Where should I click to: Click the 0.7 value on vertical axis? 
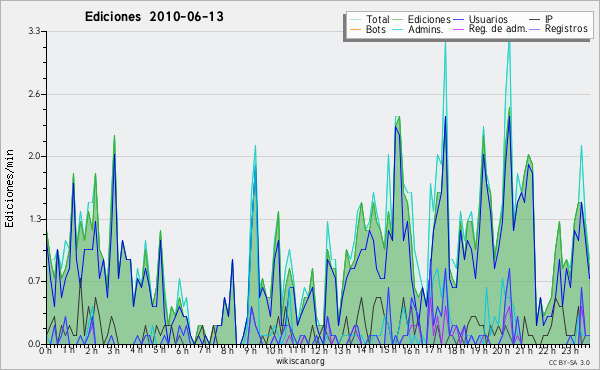34,281
